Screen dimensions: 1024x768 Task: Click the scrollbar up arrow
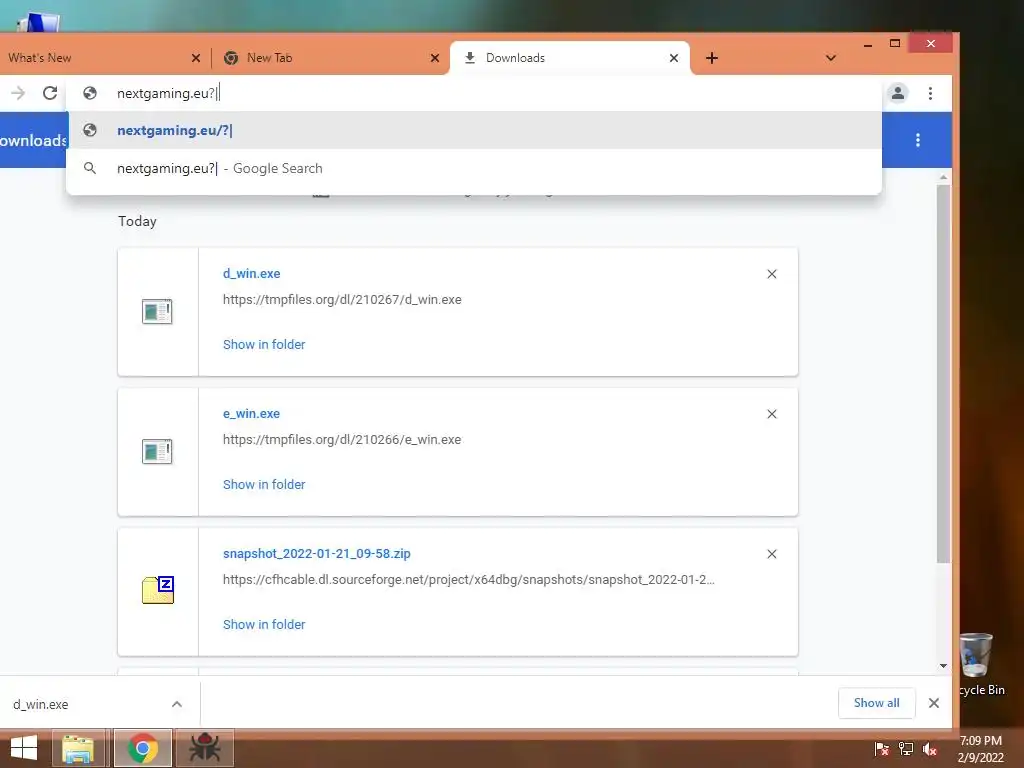(943, 178)
